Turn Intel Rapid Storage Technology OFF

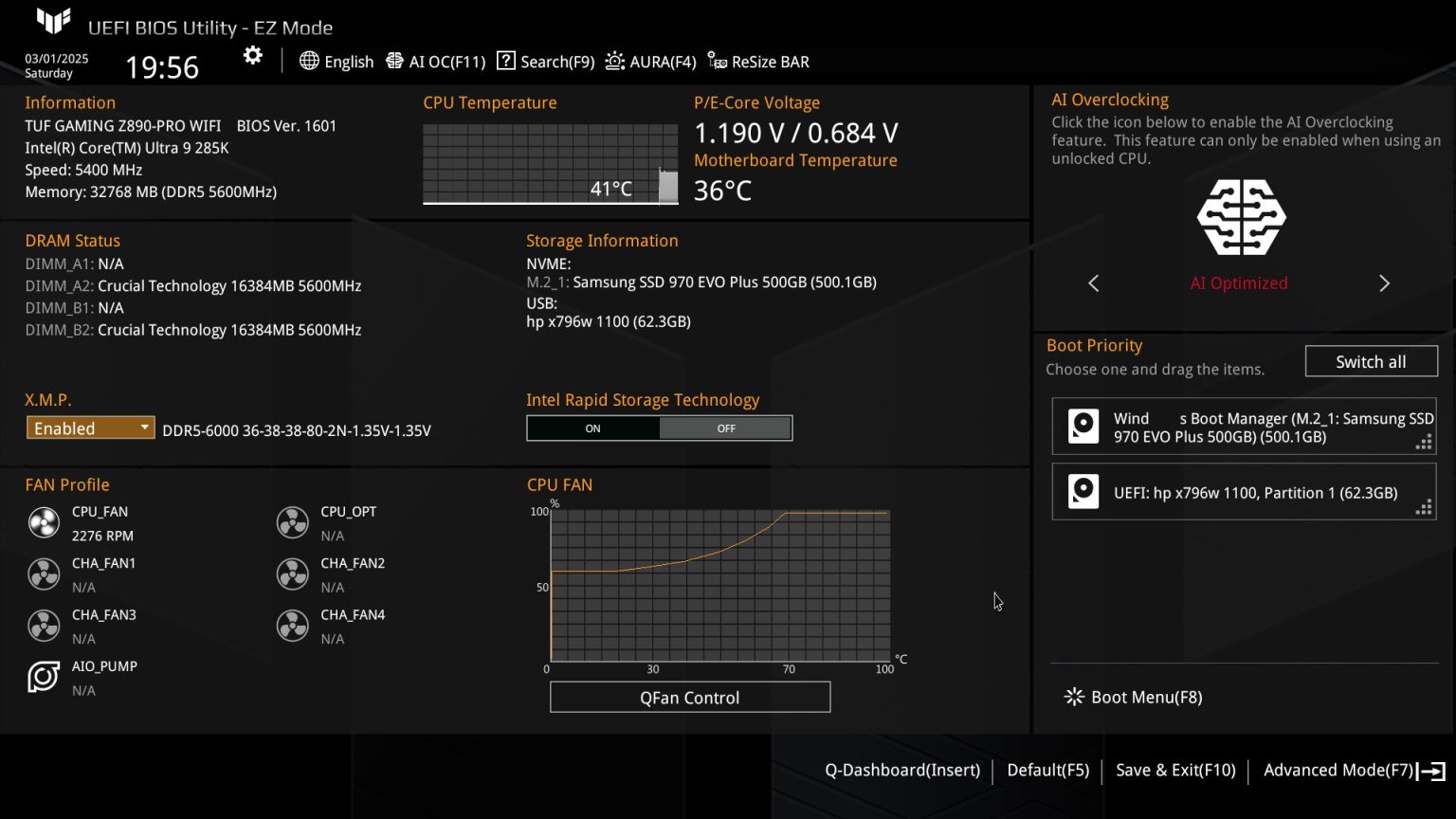[726, 428]
